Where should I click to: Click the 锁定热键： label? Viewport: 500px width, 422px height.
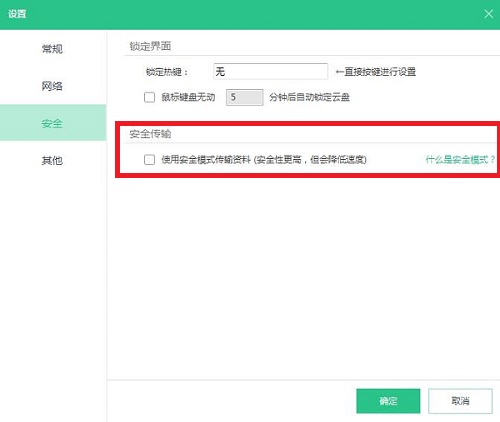point(167,72)
